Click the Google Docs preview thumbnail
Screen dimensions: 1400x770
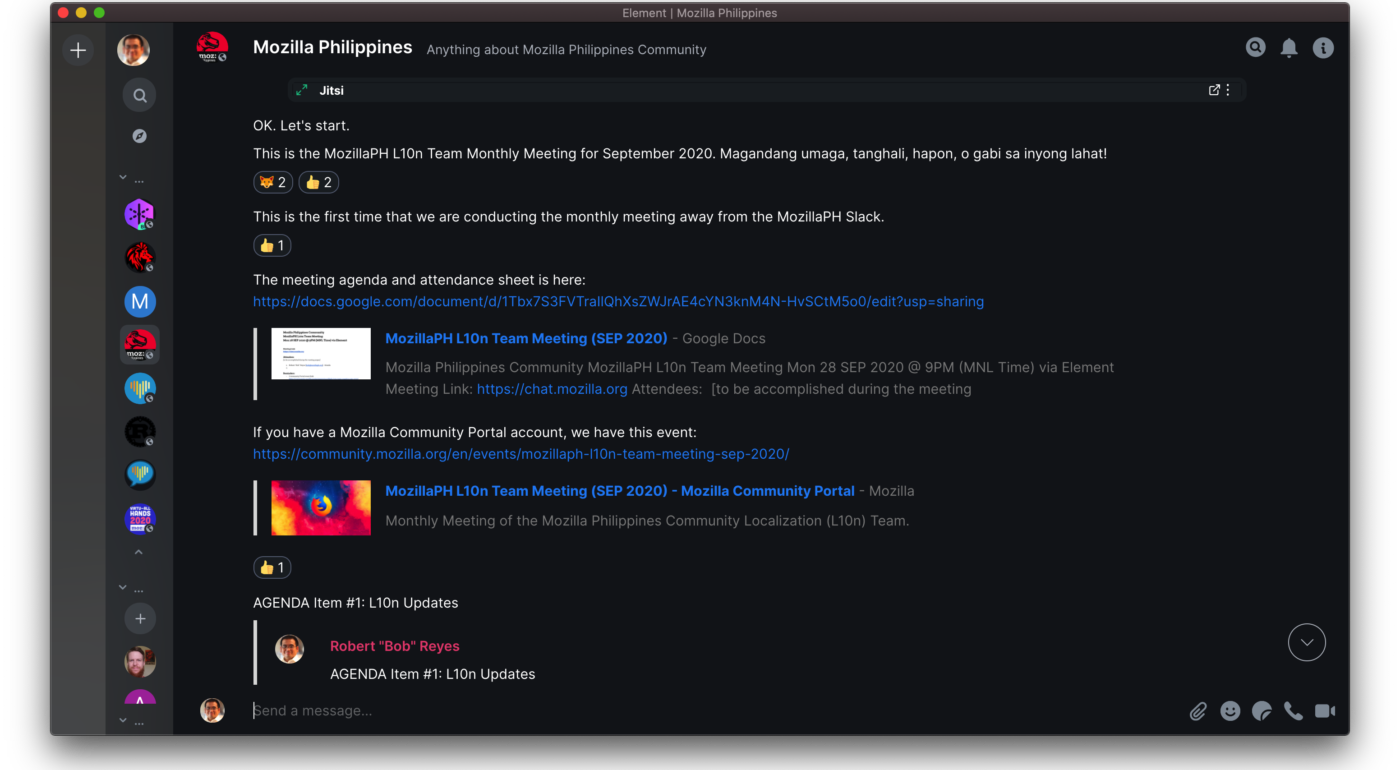(x=321, y=354)
